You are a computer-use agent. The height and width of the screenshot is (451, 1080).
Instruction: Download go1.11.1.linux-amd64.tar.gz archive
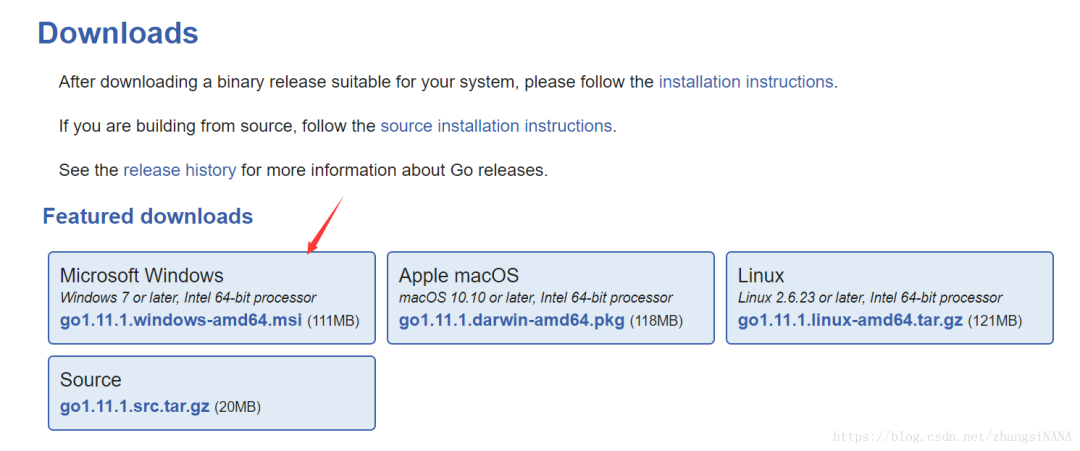850,321
